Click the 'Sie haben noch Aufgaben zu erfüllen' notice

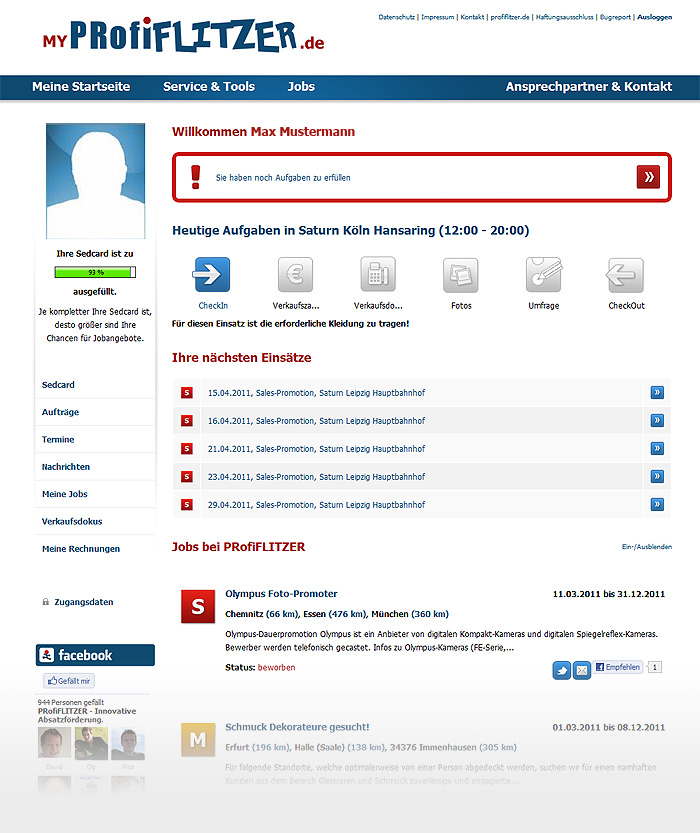(283, 177)
